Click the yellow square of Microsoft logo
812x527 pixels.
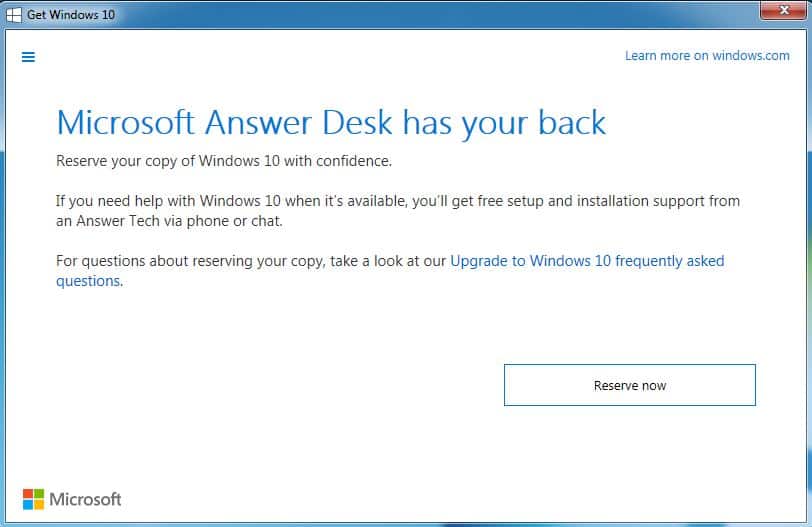click(39, 505)
